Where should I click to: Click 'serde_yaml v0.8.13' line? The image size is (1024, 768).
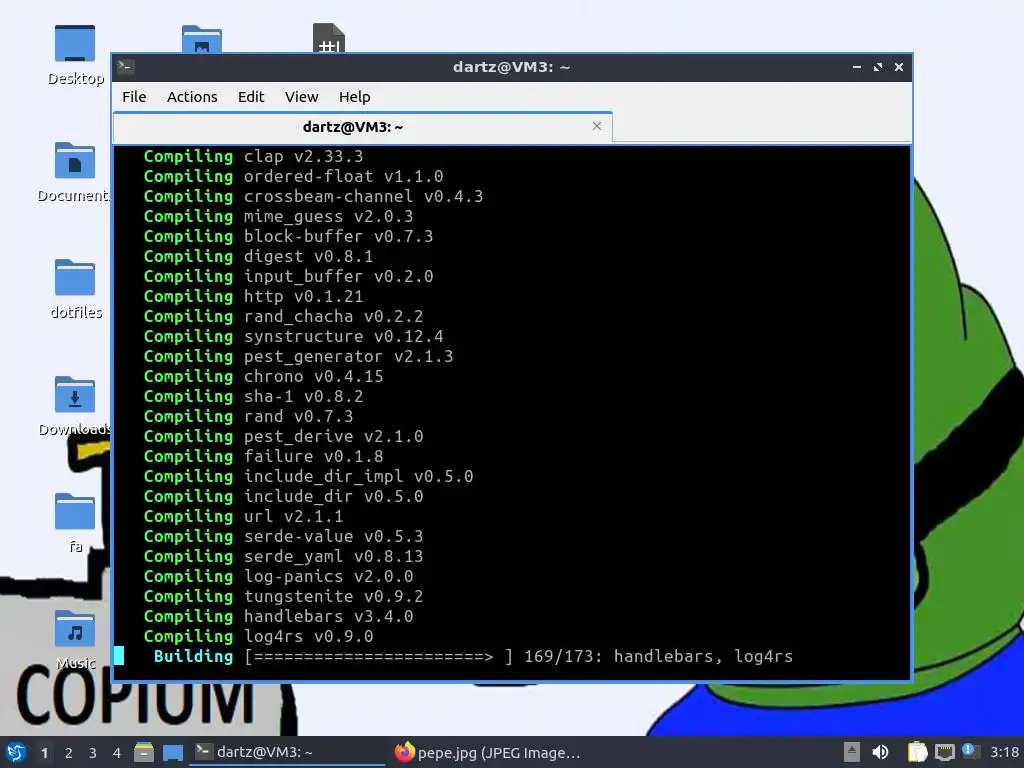[x=333, y=556]
